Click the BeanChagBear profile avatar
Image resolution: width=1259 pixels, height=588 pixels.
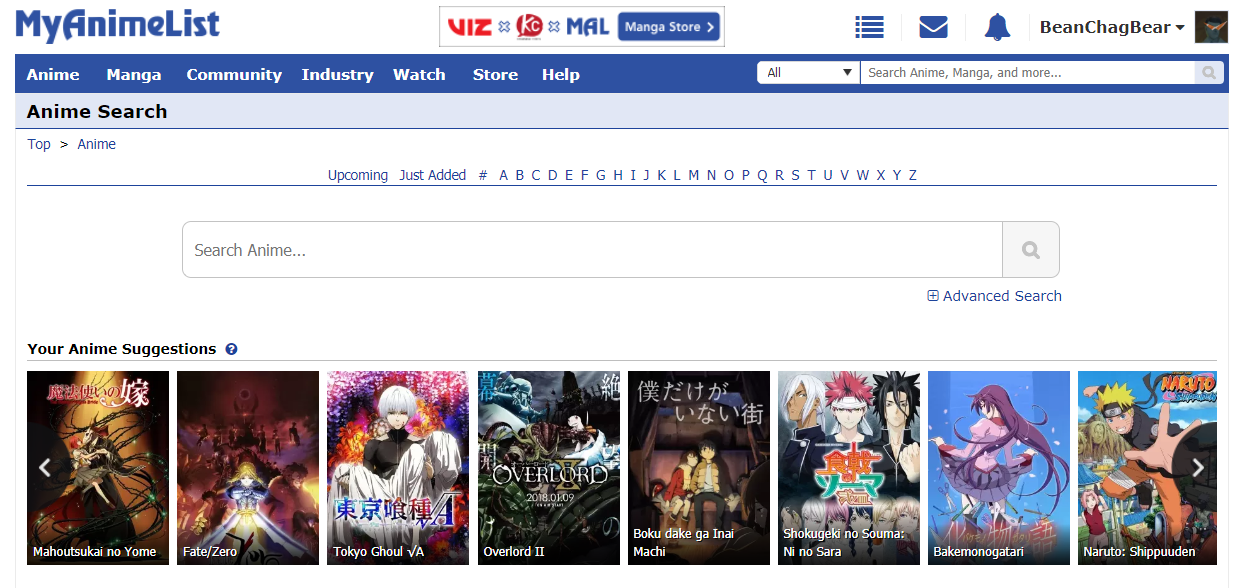click(x=1211, y=27)
